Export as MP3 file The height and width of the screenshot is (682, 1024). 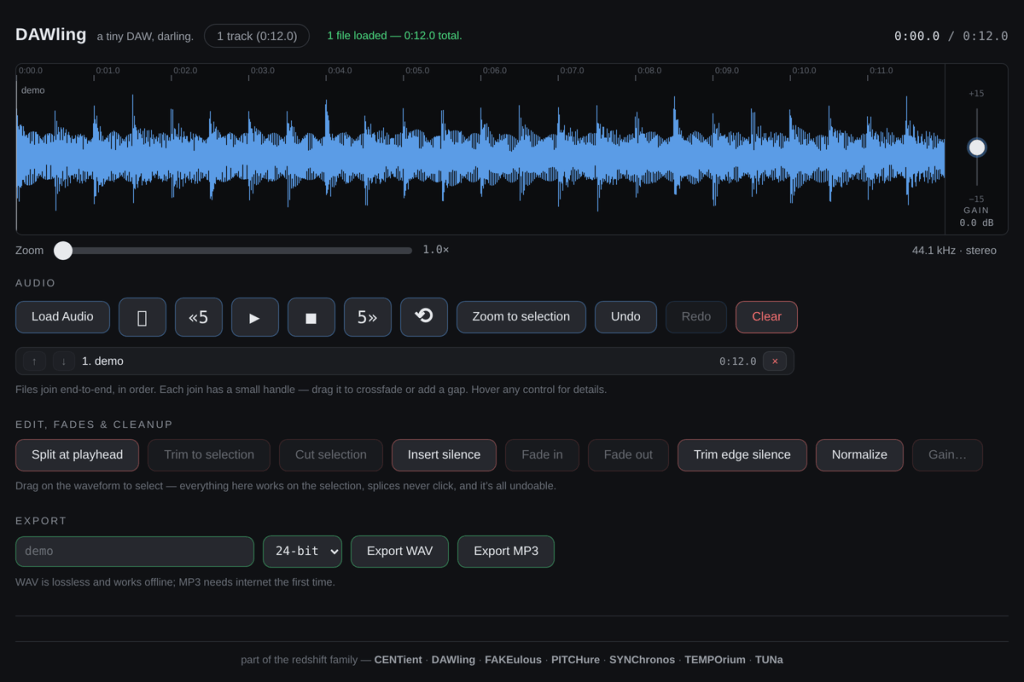click(x=506, y=551)
